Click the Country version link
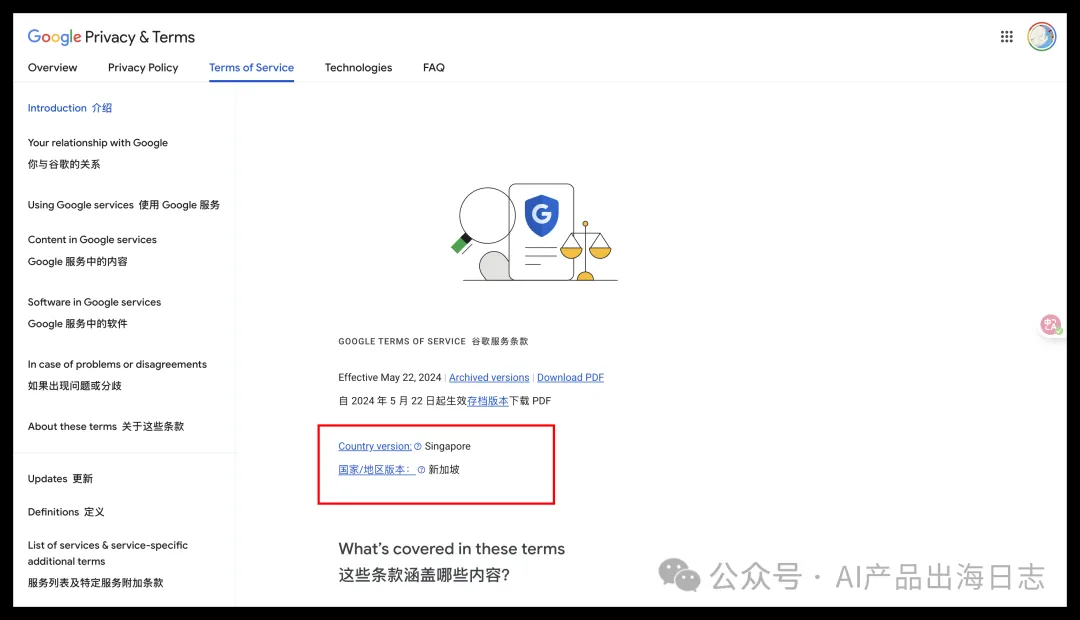Image resolution: width=1080 pixels, height=620 pixels. tap(375, 446)
